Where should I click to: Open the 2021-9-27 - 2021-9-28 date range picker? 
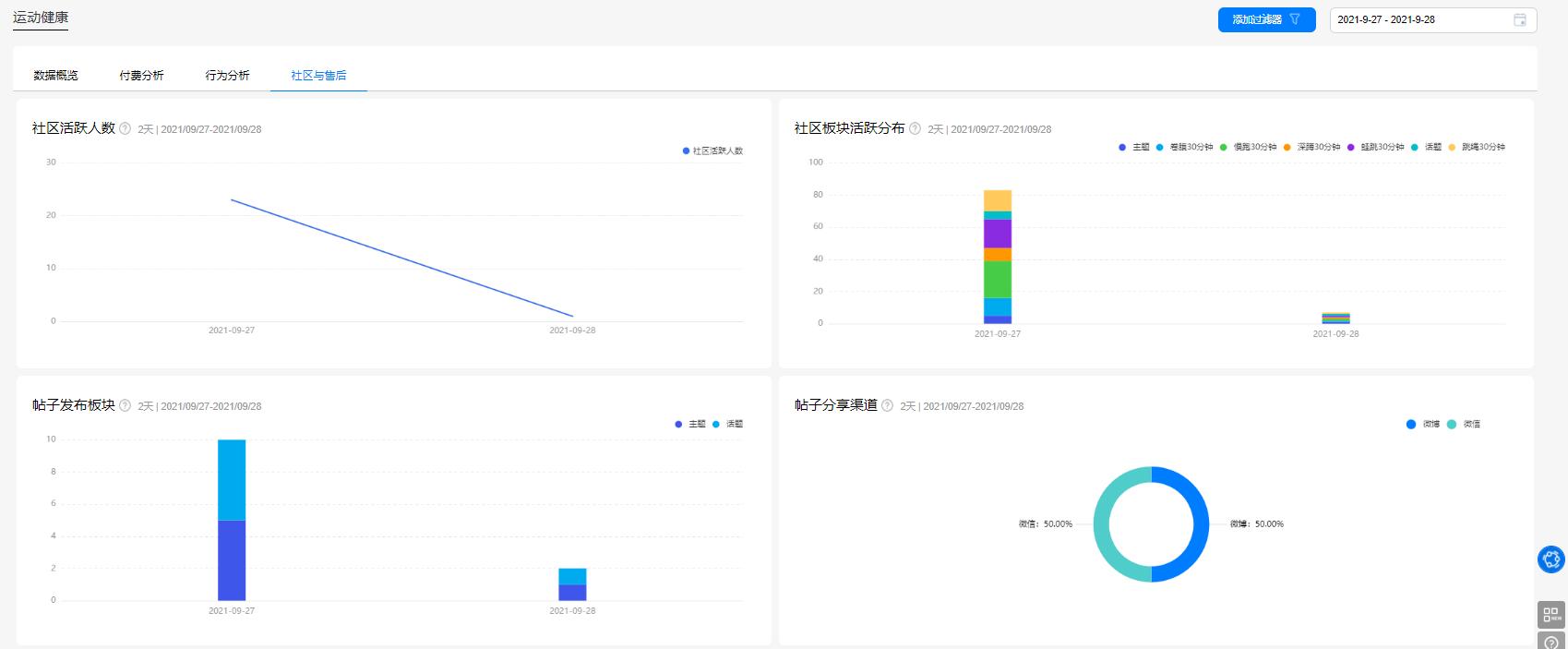1421,20
